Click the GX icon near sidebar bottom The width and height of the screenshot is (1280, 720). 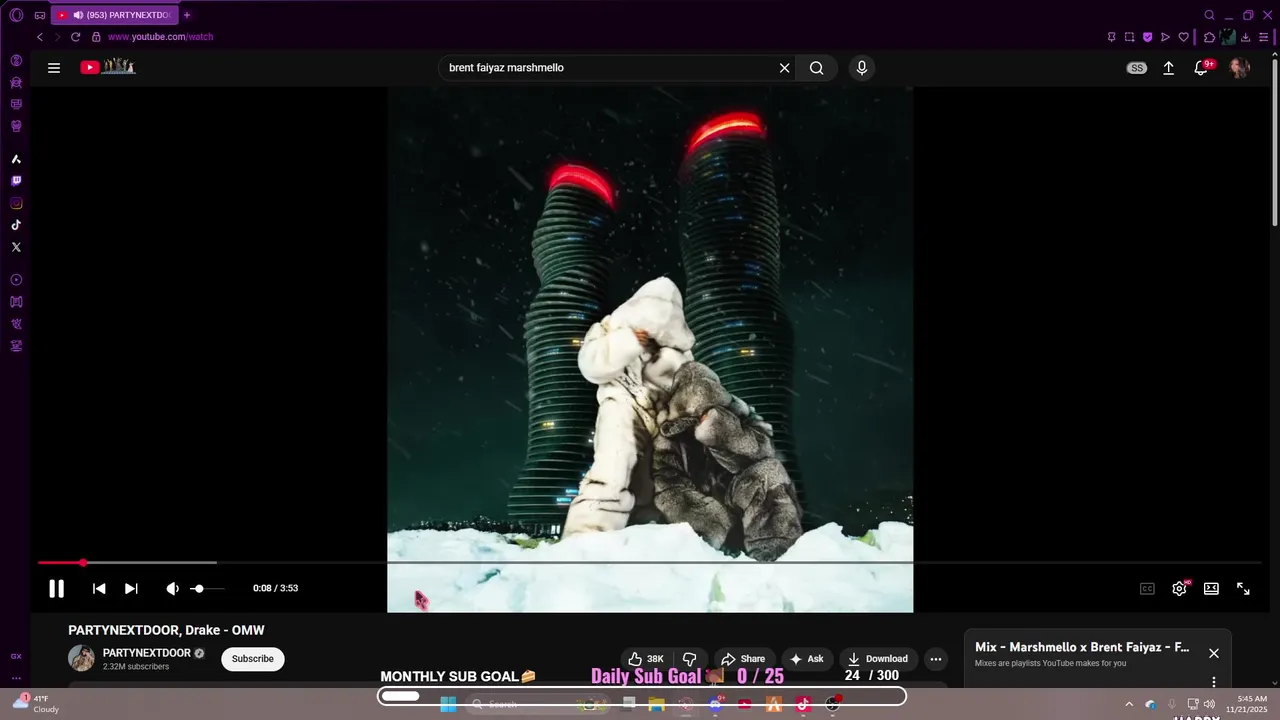coord(16,657)
